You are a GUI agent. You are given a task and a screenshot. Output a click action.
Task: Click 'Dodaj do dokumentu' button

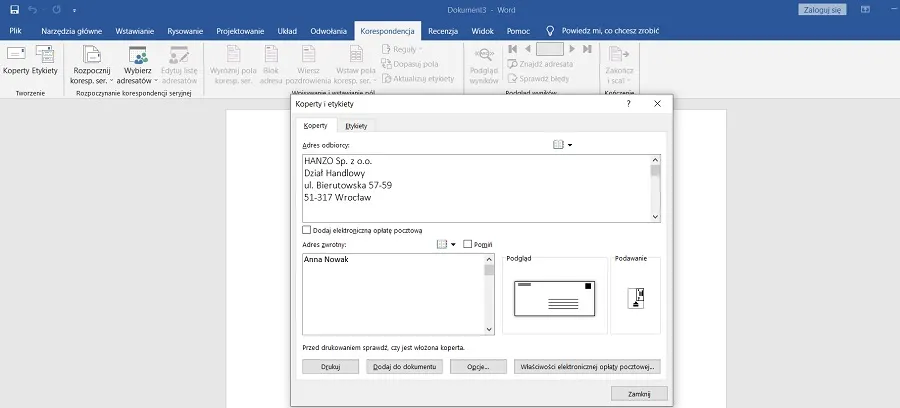404,367
